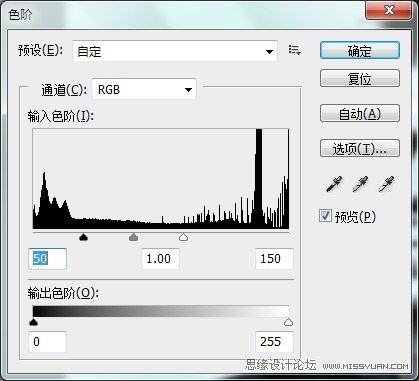Click the histogram display area

[x=161, y=179]
